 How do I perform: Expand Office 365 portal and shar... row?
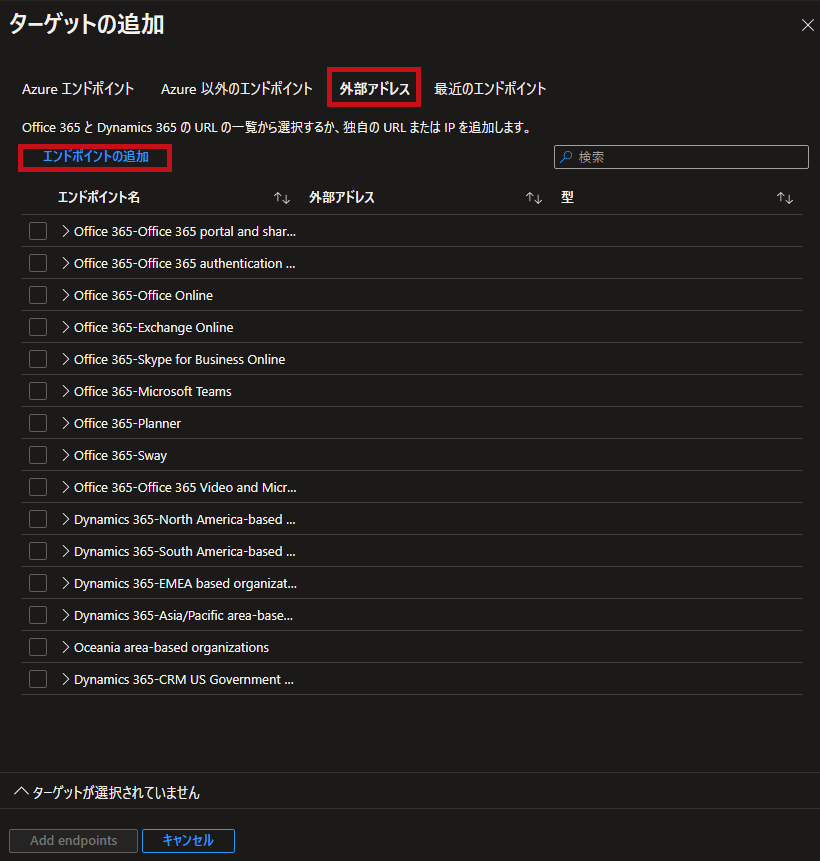coord(65,231)
